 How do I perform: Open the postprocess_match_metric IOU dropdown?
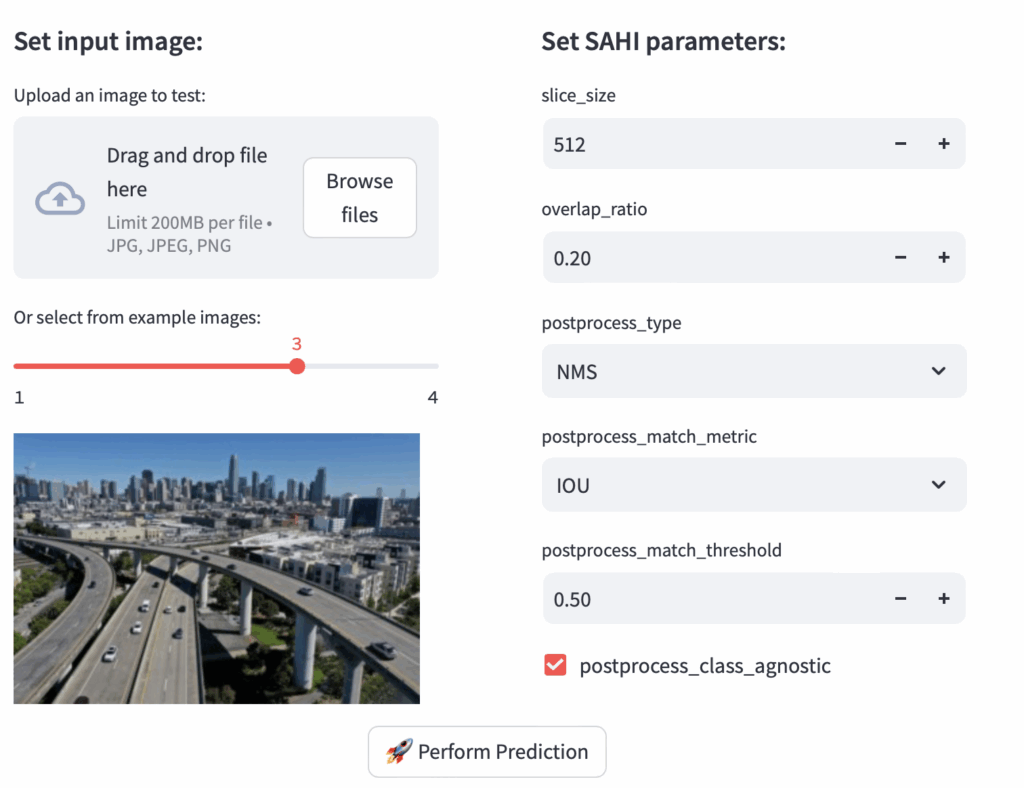(x=740, y=485)
